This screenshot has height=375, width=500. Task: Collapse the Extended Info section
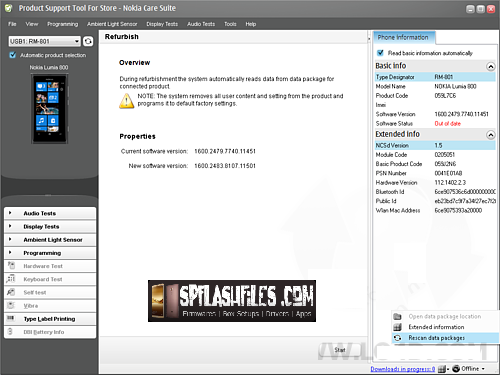491,135
